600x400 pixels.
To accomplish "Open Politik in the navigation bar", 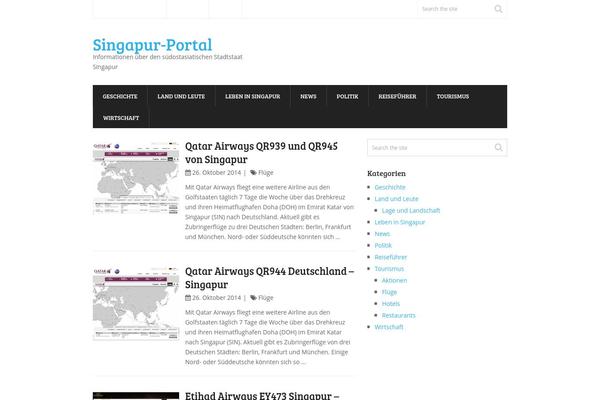I will pyautogui.click(x=347, y=96).
